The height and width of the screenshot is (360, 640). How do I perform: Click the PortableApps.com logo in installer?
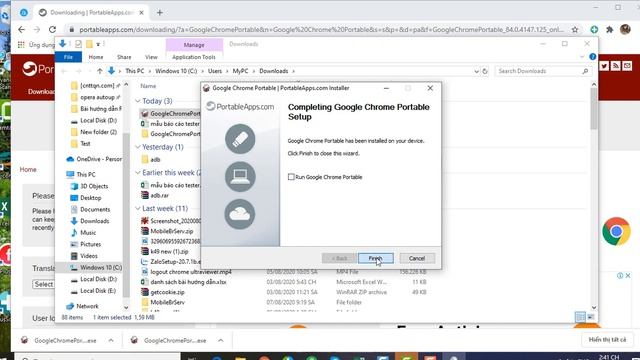(x=240, y=107)
